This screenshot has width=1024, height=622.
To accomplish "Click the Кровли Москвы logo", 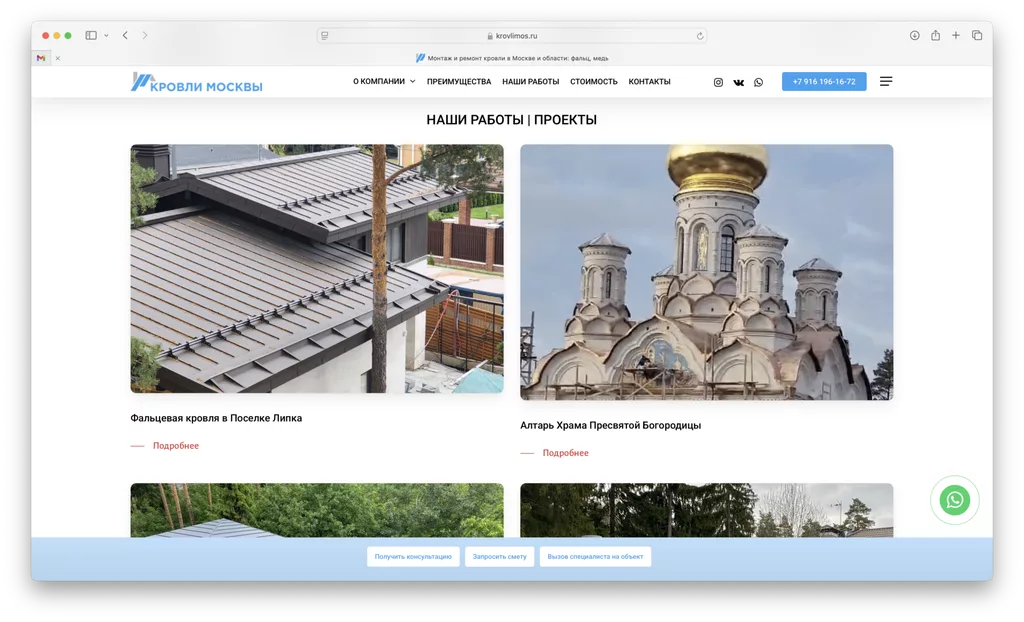I will [197, 82].
